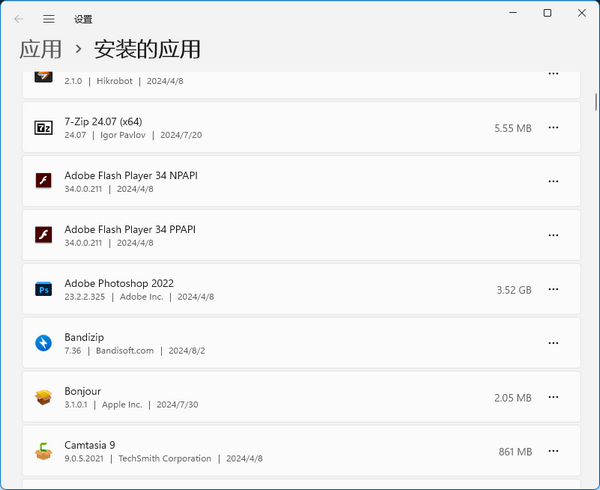Select the Bandizip app name
Screen dimensions: 600x490
point(84,337)
